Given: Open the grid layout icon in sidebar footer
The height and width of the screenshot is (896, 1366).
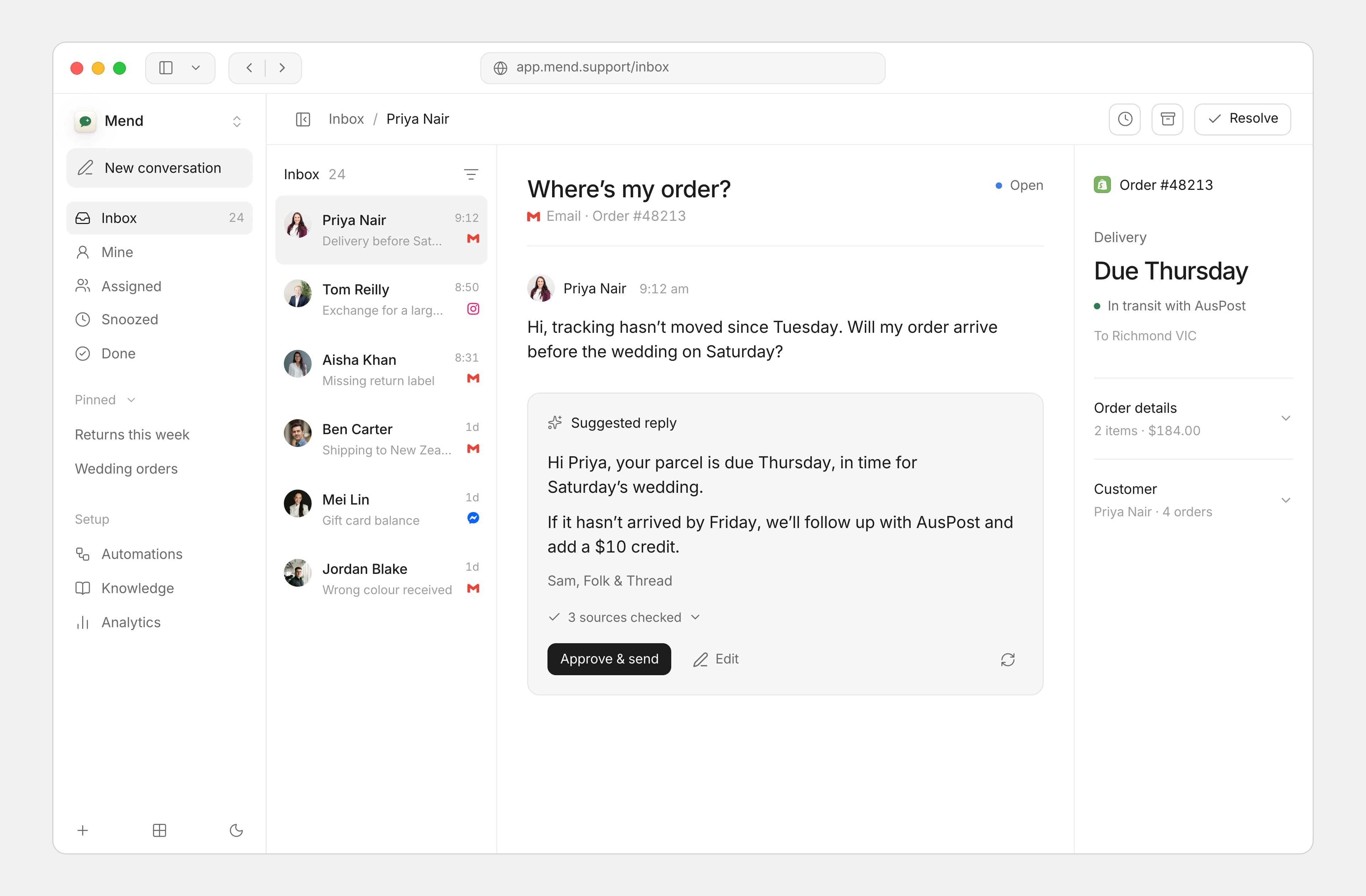Looking at the screenshot, I should coord(160,831).
